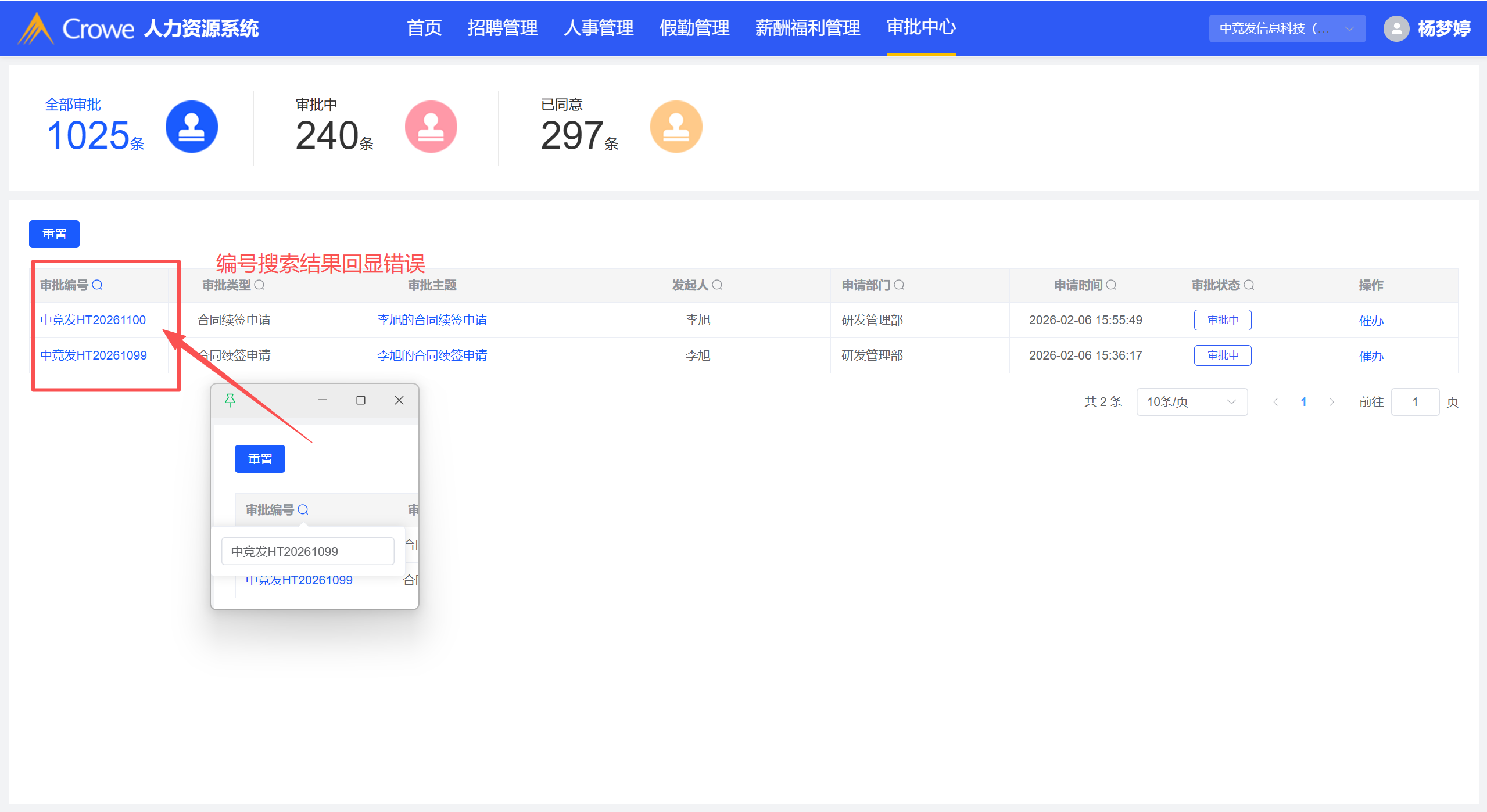Click search icon next to 申请部门
Viewport: 1487px width, 812px height.
(900, 285)
